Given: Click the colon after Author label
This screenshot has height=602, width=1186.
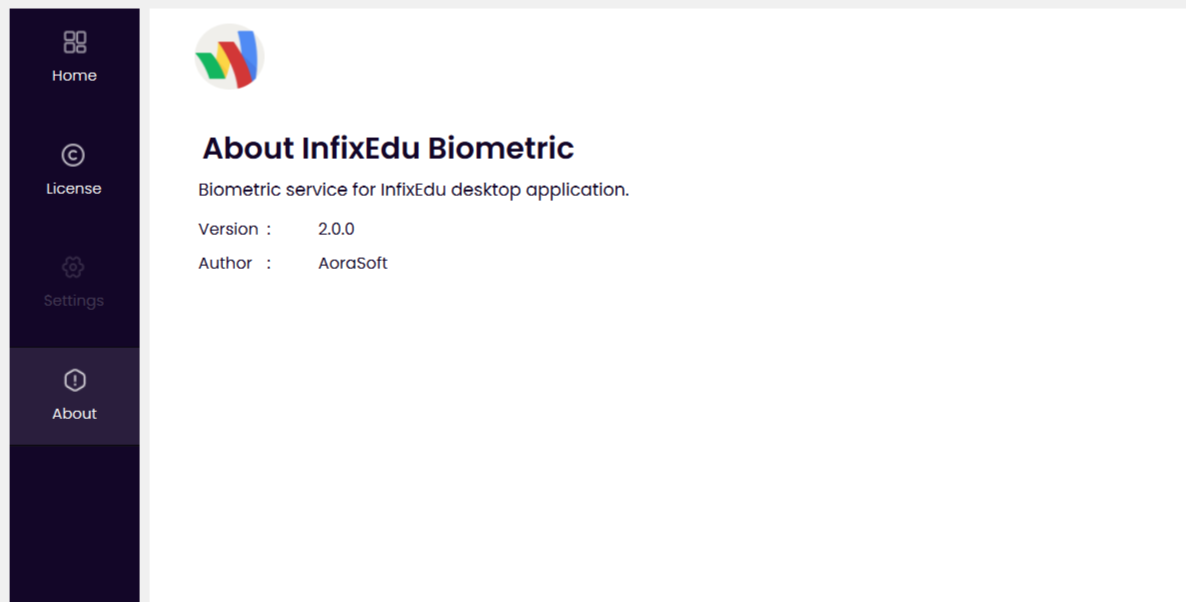Looking at the screenshot, I should [x=268, y=263].
